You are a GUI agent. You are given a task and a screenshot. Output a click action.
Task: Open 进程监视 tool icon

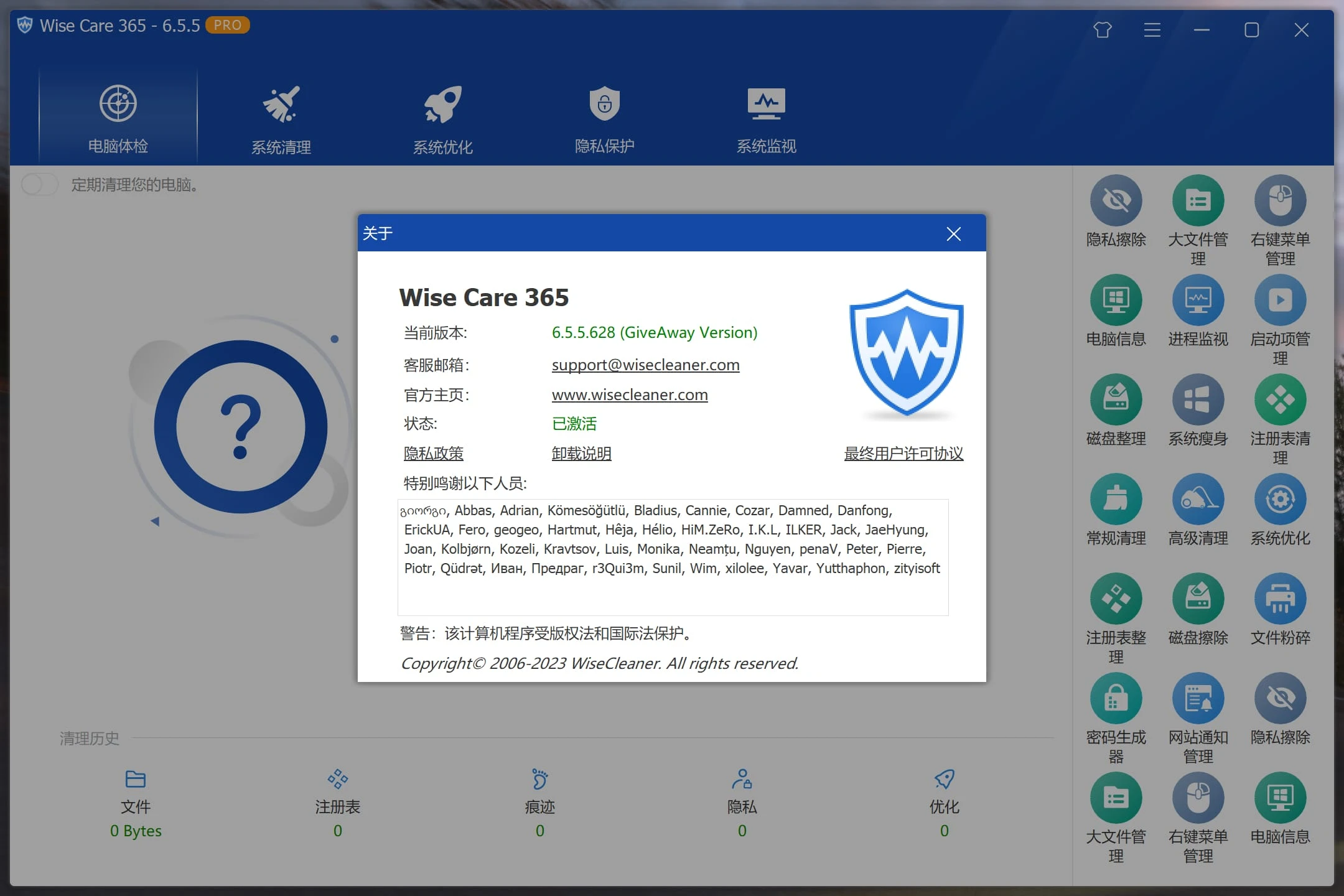click(1198, 300)
